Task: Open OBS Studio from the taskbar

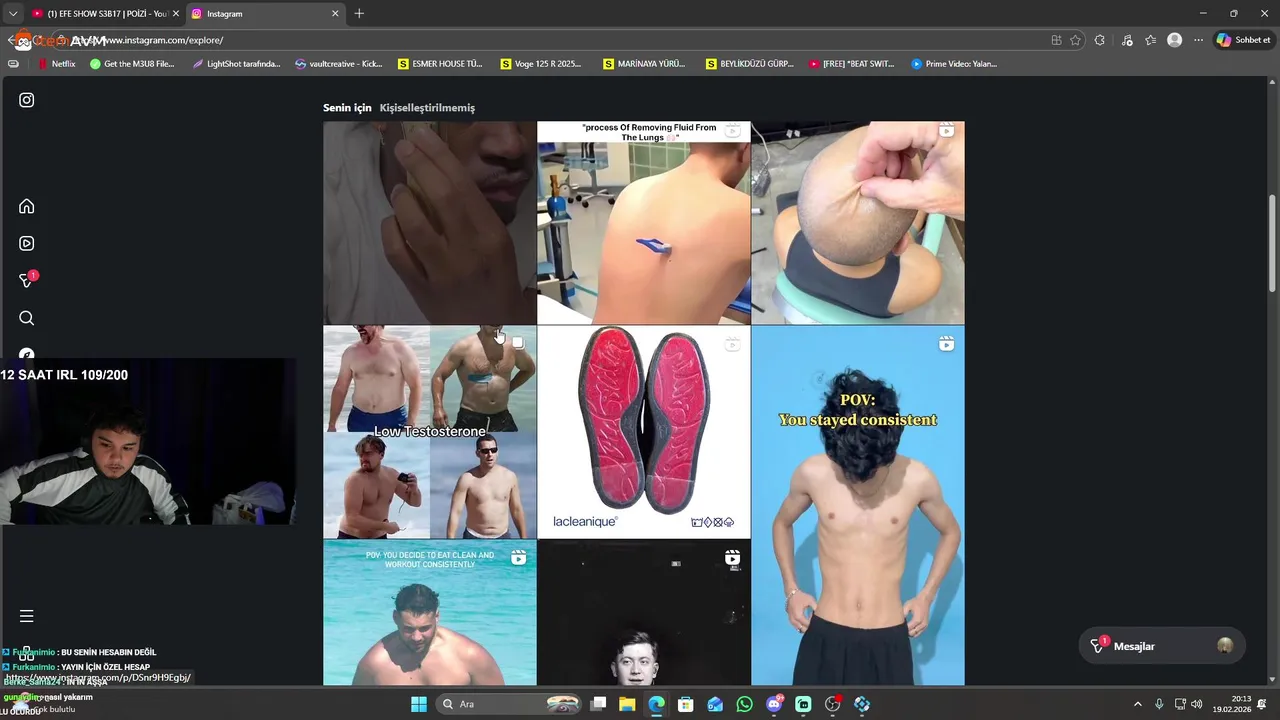Action: coord(833,704)
